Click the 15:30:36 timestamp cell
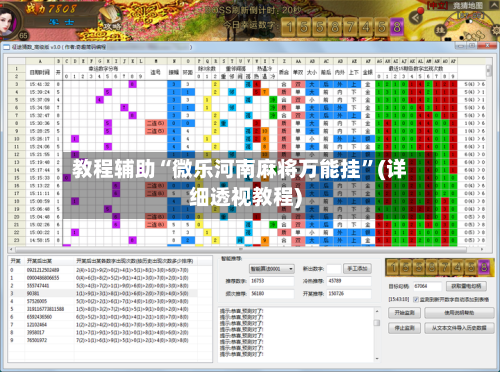Image resolution: width=500 pixels, height=372 pixels. click(40, 123)
